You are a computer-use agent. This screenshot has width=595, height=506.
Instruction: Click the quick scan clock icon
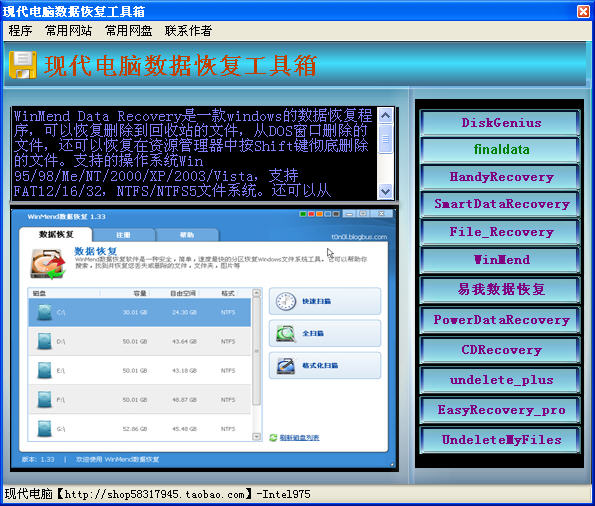pyautogui.click(x=286, y=301)
